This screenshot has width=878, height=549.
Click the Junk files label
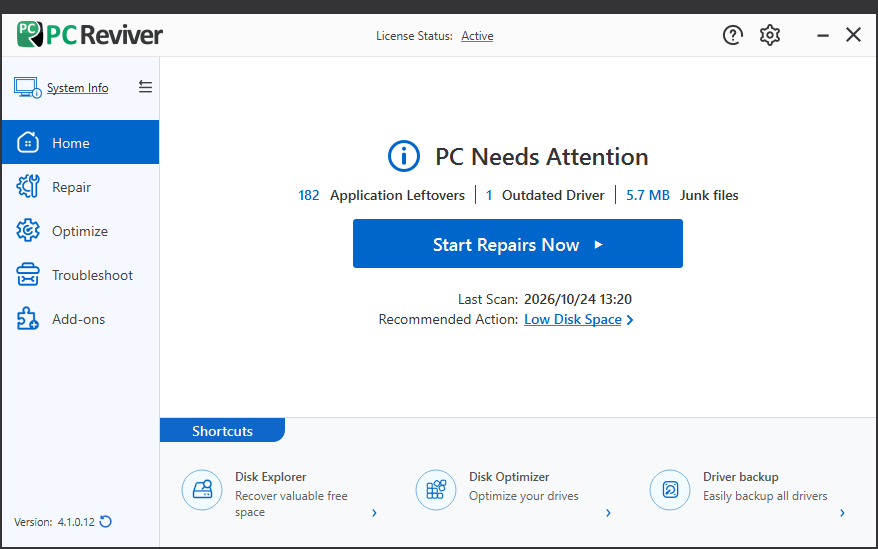coord(709,195)
